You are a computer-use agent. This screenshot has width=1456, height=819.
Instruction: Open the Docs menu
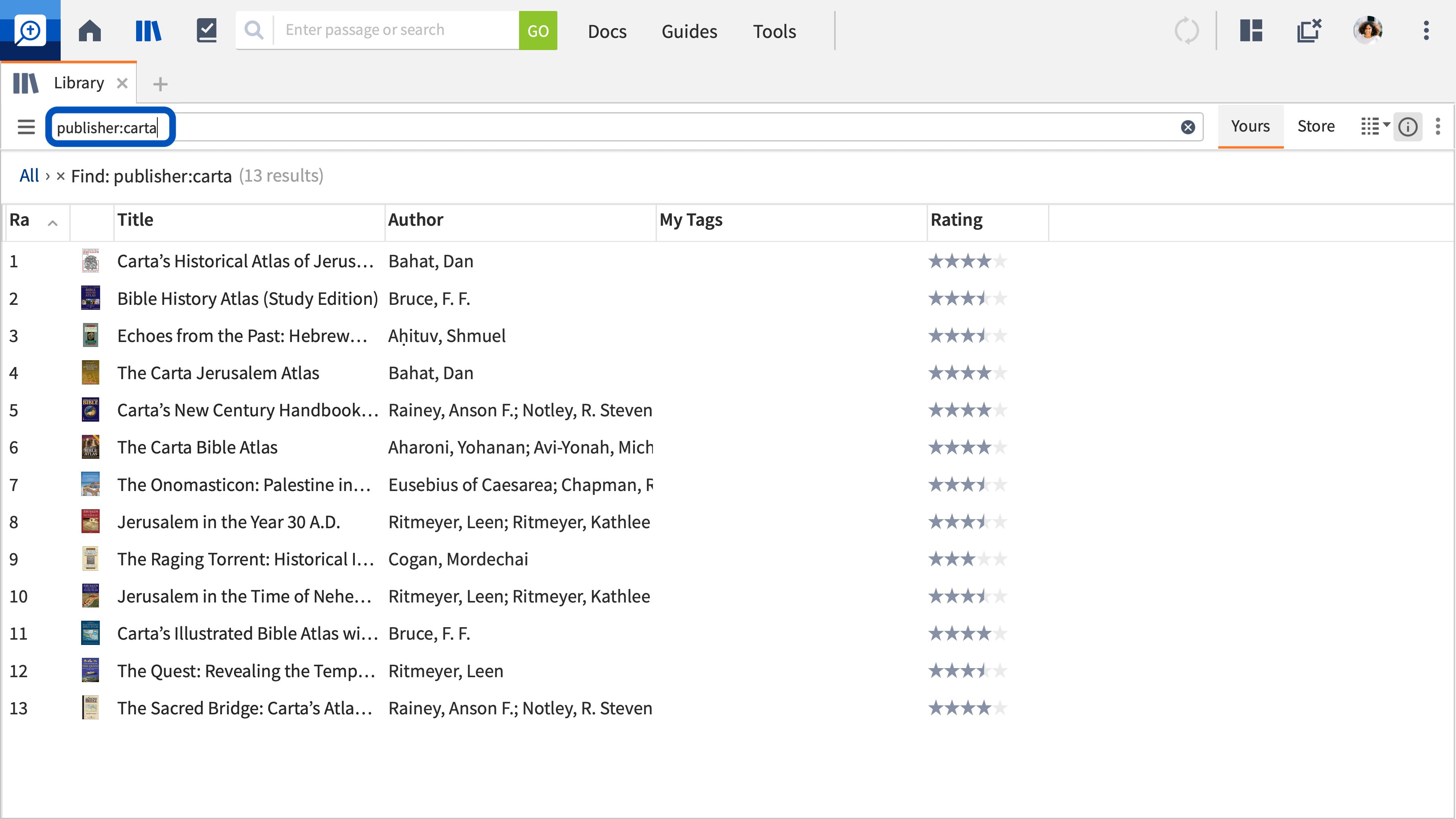click(x=607, y=31)
